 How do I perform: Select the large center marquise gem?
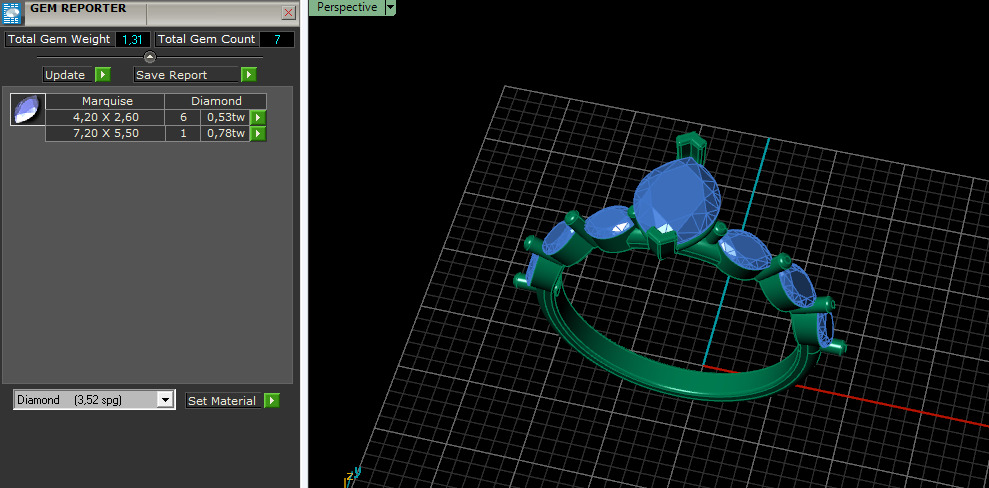click(678, 199)
